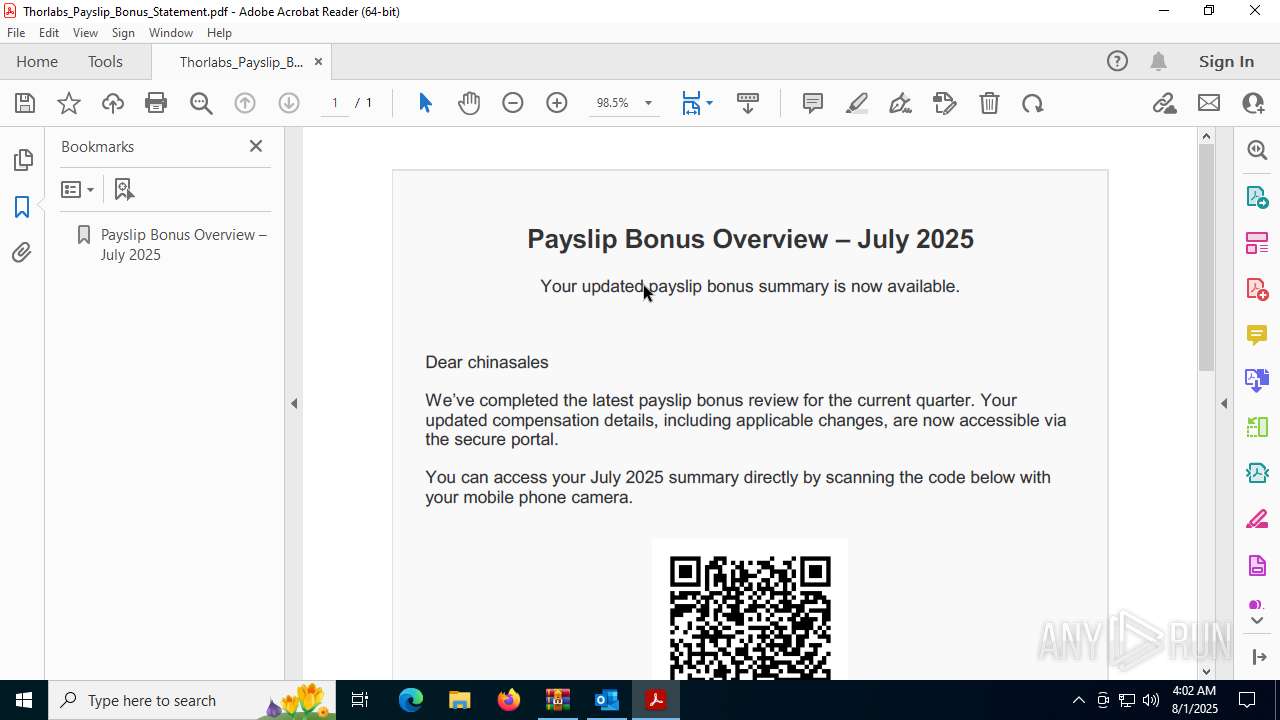Viewport: 1280px width, 720px height.
Task: Select the highlight text tool
Action: point(857,103)
